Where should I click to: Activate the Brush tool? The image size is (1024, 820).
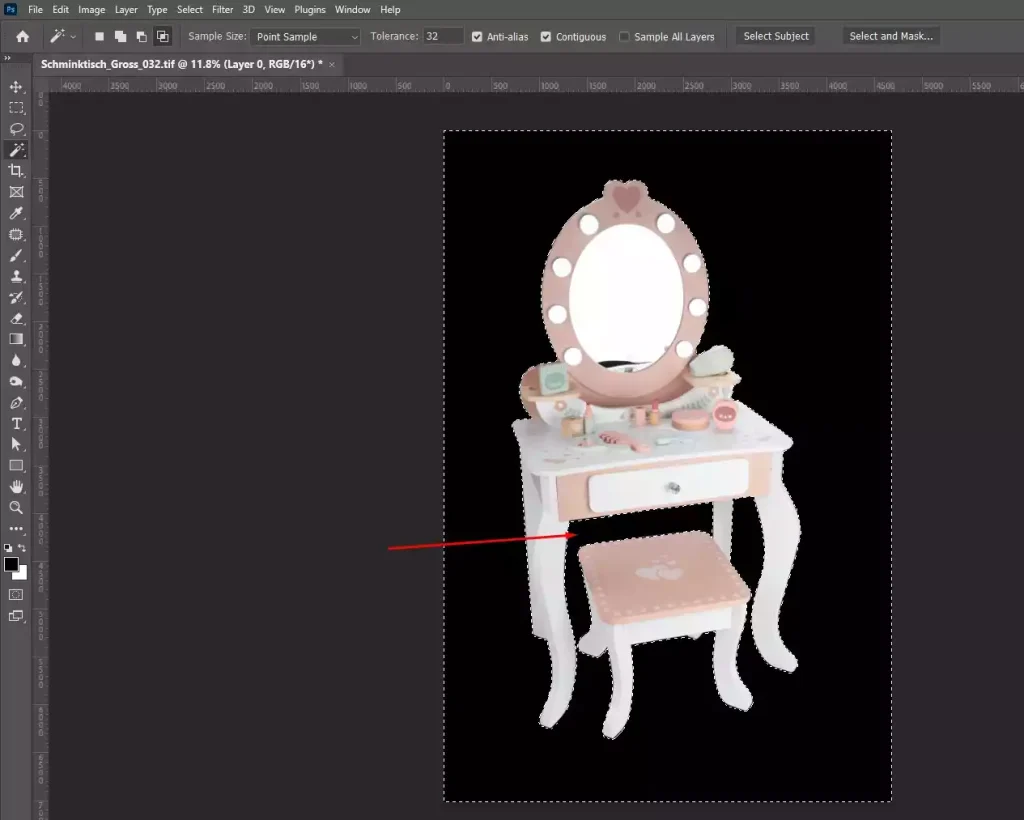[16, 255]
